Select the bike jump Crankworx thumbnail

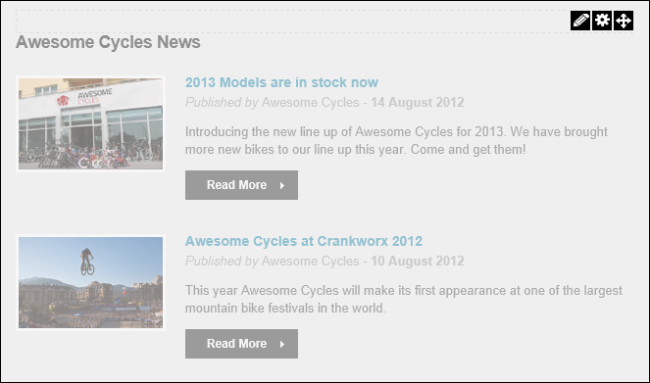tap(91, 282)
